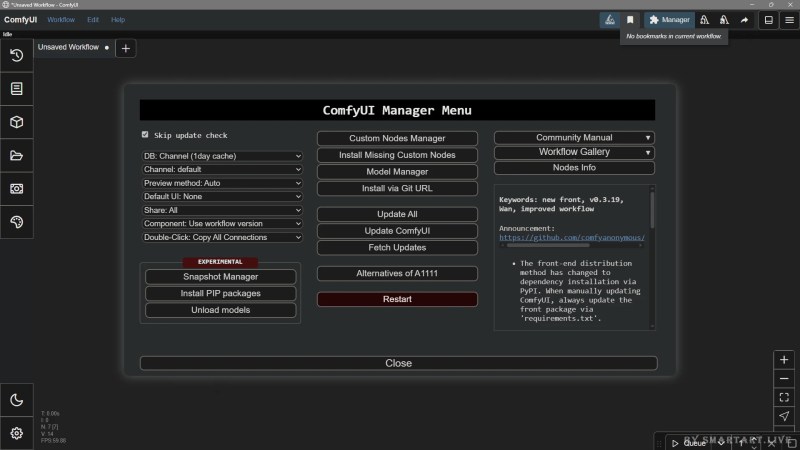Click the Update ComfyUI button

click(x=397, y=231)
